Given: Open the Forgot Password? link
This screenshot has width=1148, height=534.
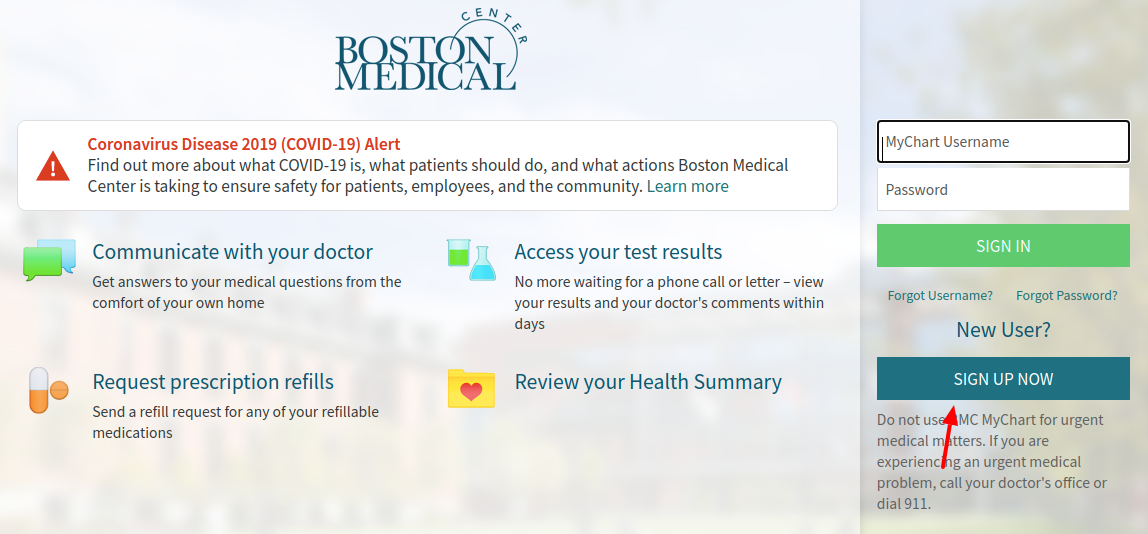Looking at the screenshot, I should (1067, 295).
